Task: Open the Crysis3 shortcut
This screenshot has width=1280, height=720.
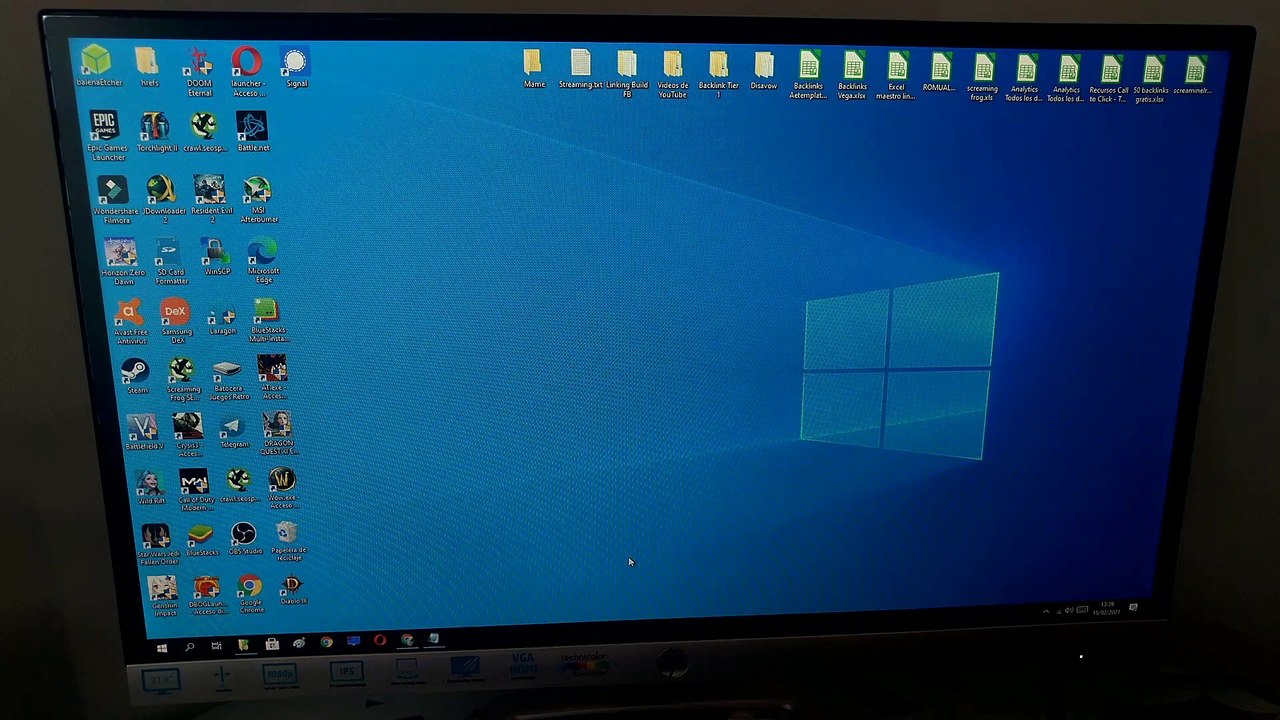Action: [188, 436]
